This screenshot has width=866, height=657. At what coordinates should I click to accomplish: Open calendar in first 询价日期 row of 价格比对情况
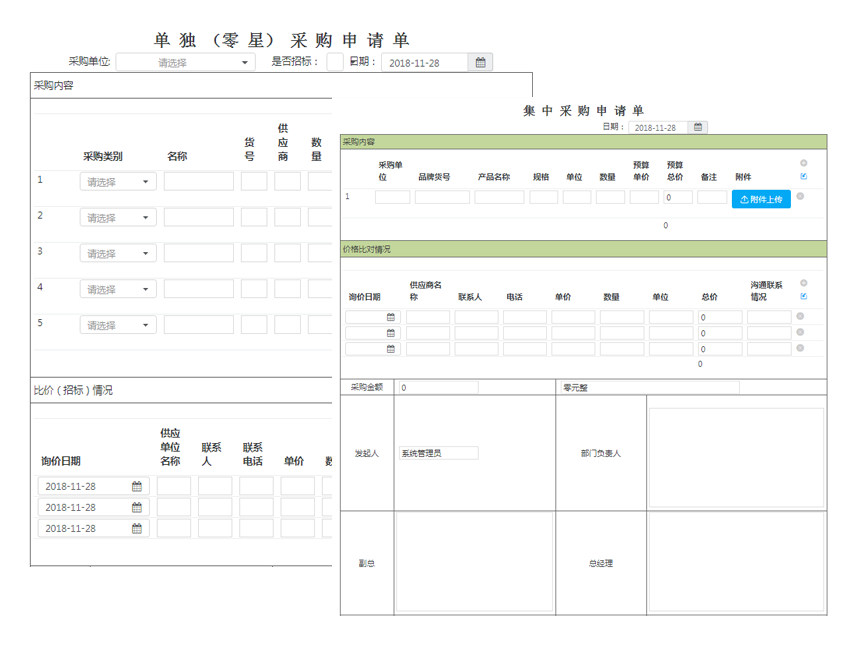tap(391, 317)
